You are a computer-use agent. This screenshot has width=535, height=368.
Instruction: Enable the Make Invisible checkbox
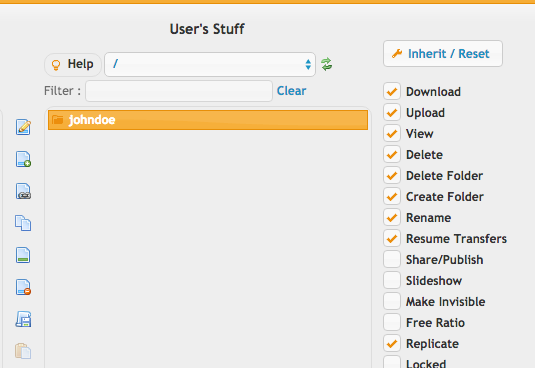pos(392,301)
